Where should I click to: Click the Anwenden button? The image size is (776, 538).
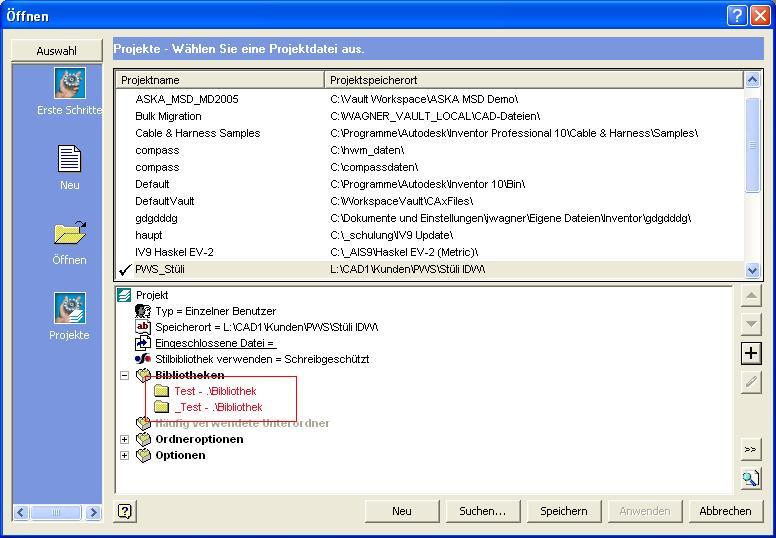pyautogui.click(x=645, y=511)
